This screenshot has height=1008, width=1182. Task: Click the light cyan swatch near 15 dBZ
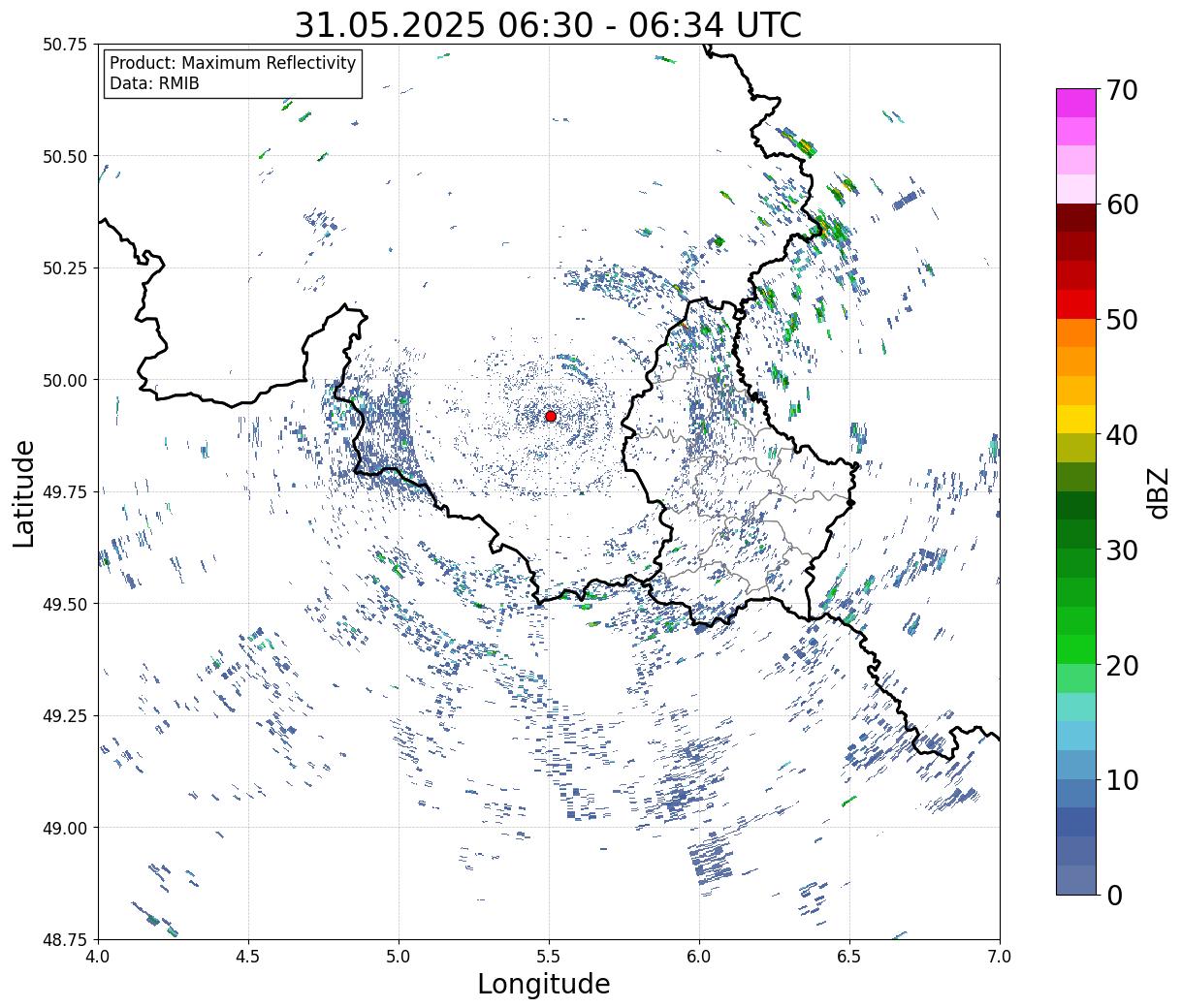point(1076,707)
